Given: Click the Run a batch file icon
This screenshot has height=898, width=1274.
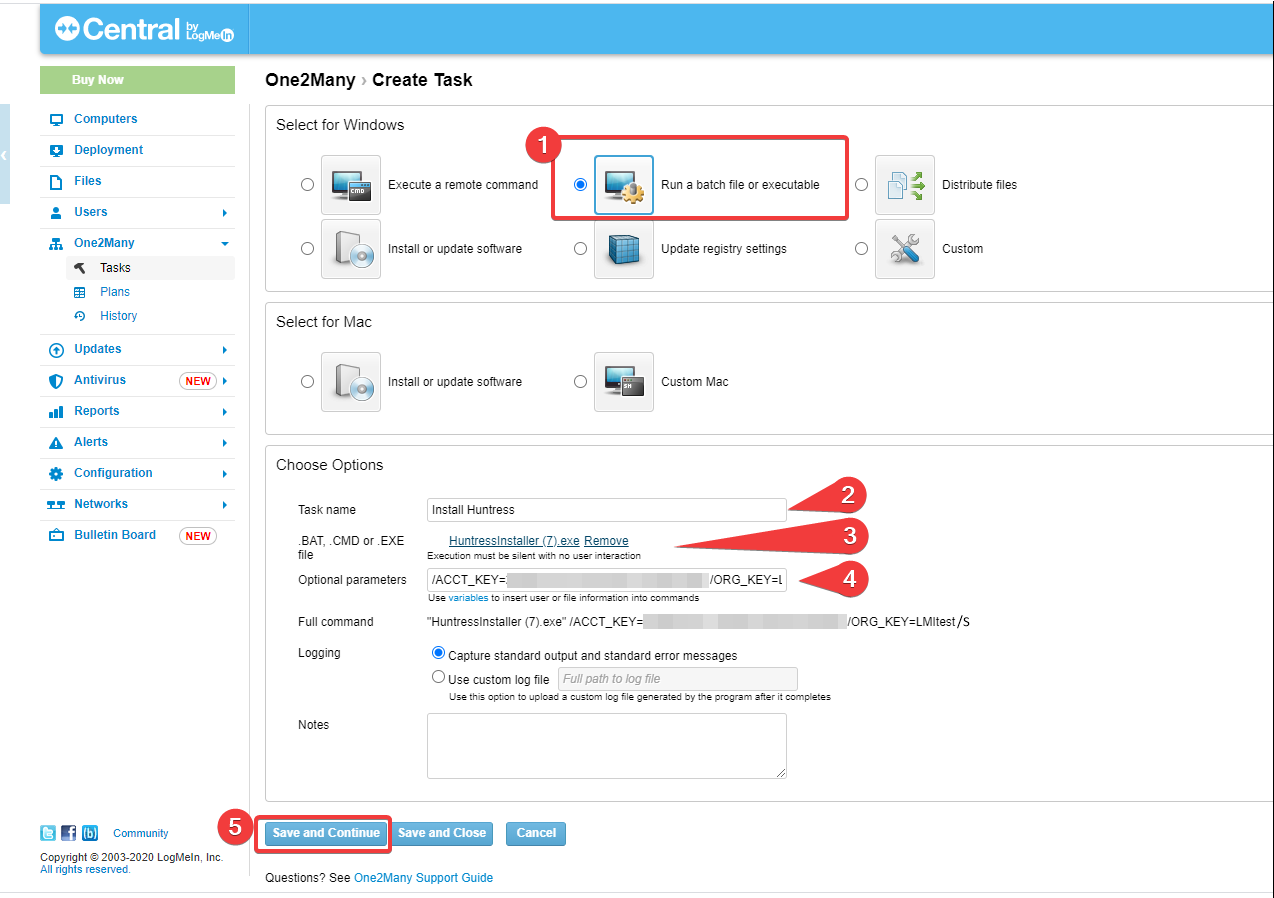Looking at the screenshot, I should 624,185.
